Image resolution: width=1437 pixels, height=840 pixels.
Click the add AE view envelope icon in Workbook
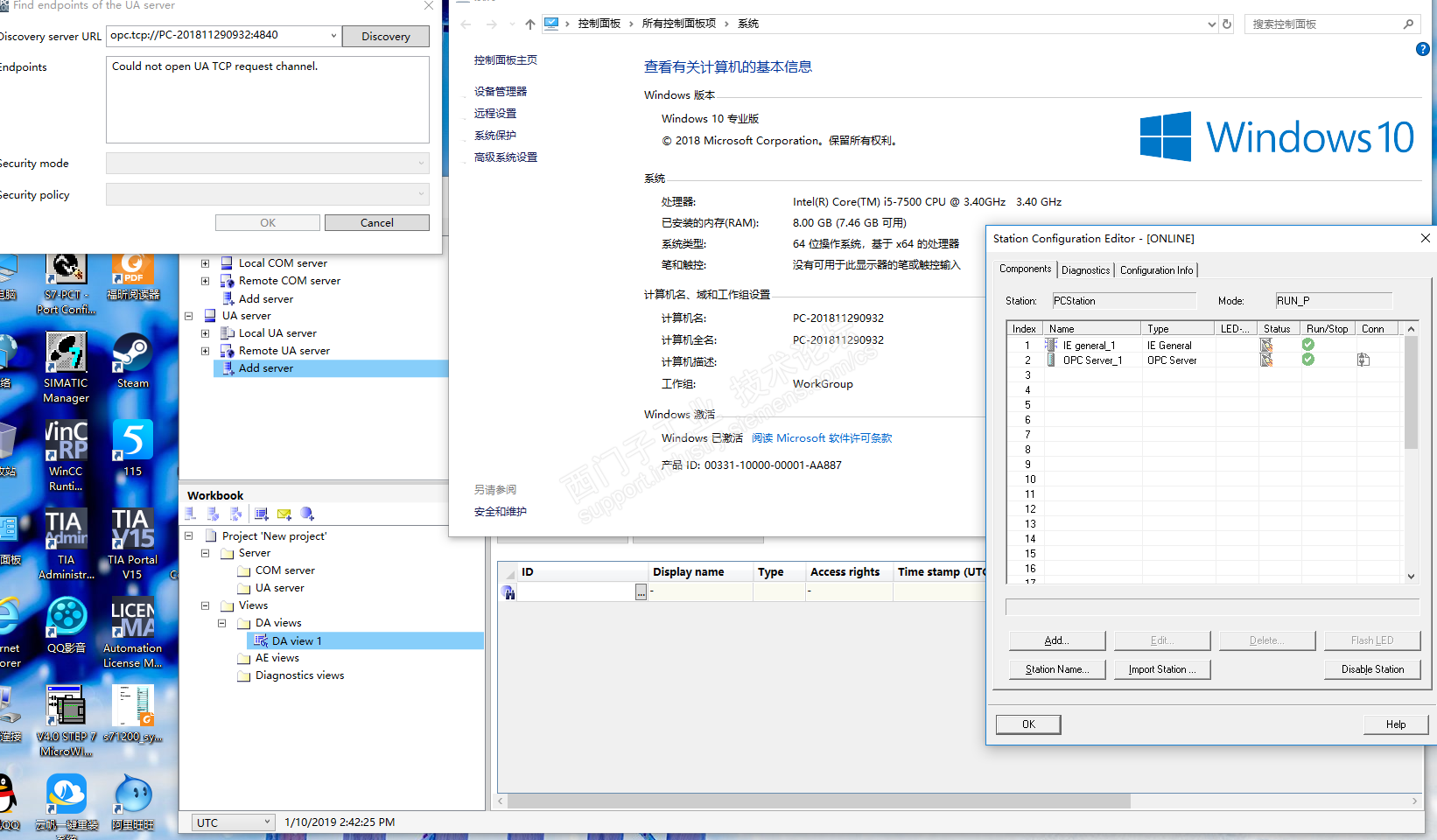[284, 514]
